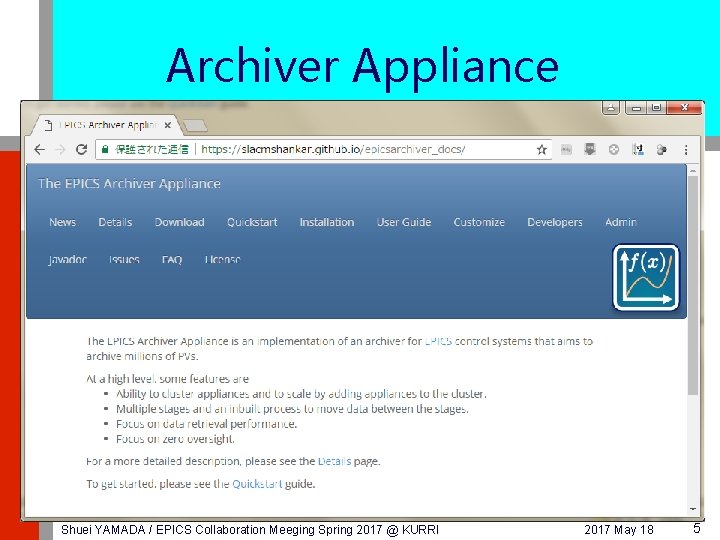The height and width of the screenshot is (540, 720).
Task: Close the EPICS Archiver Appliance tab
Action: click(168, 125)
